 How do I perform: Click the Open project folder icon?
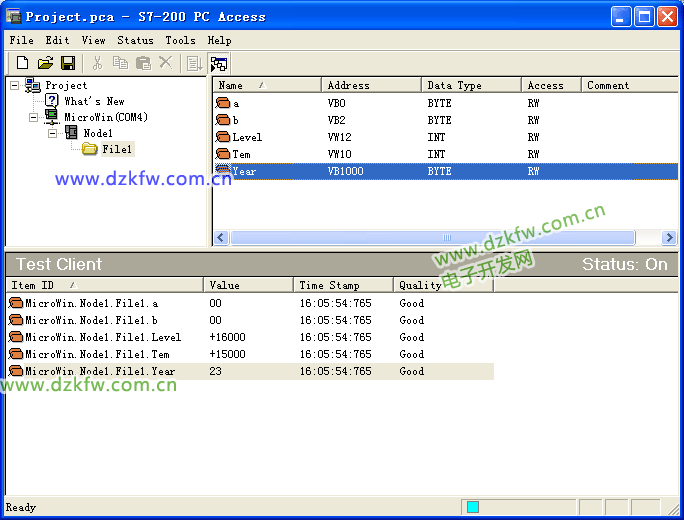(45, 63)
